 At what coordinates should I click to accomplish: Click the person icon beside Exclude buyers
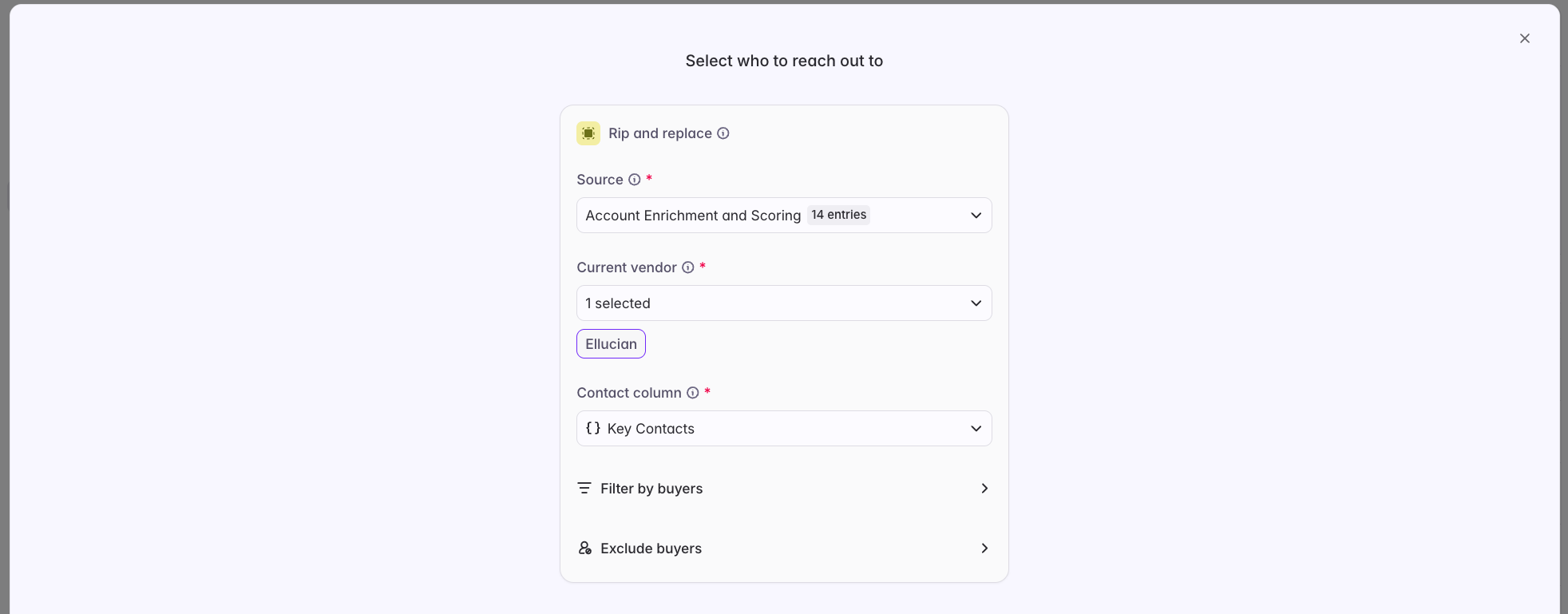(x=585, y=548)
